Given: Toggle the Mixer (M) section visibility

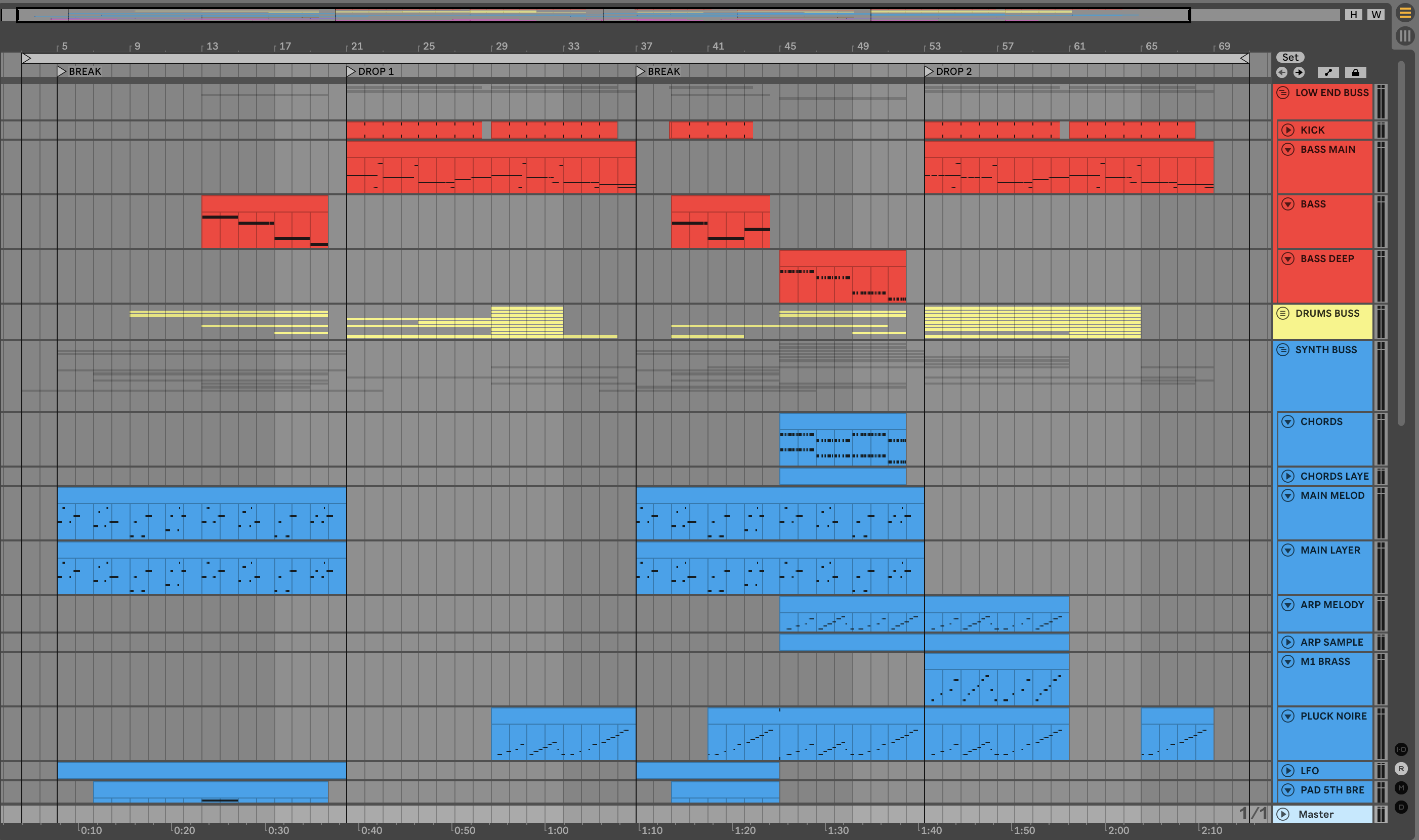Looking at the screenshot, I should [1401, 788].
